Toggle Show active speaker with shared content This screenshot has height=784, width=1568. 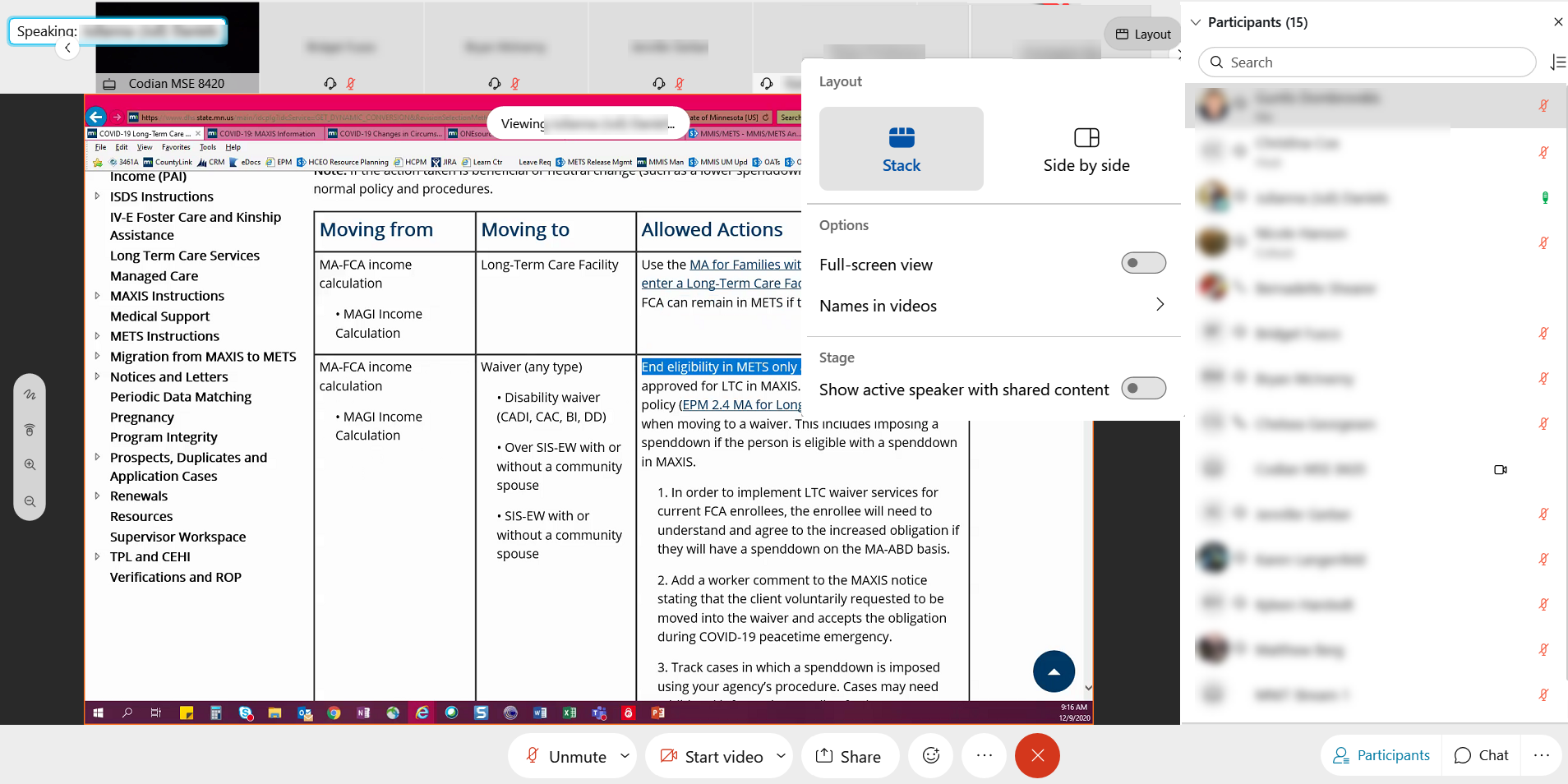tap(1143, 388)
